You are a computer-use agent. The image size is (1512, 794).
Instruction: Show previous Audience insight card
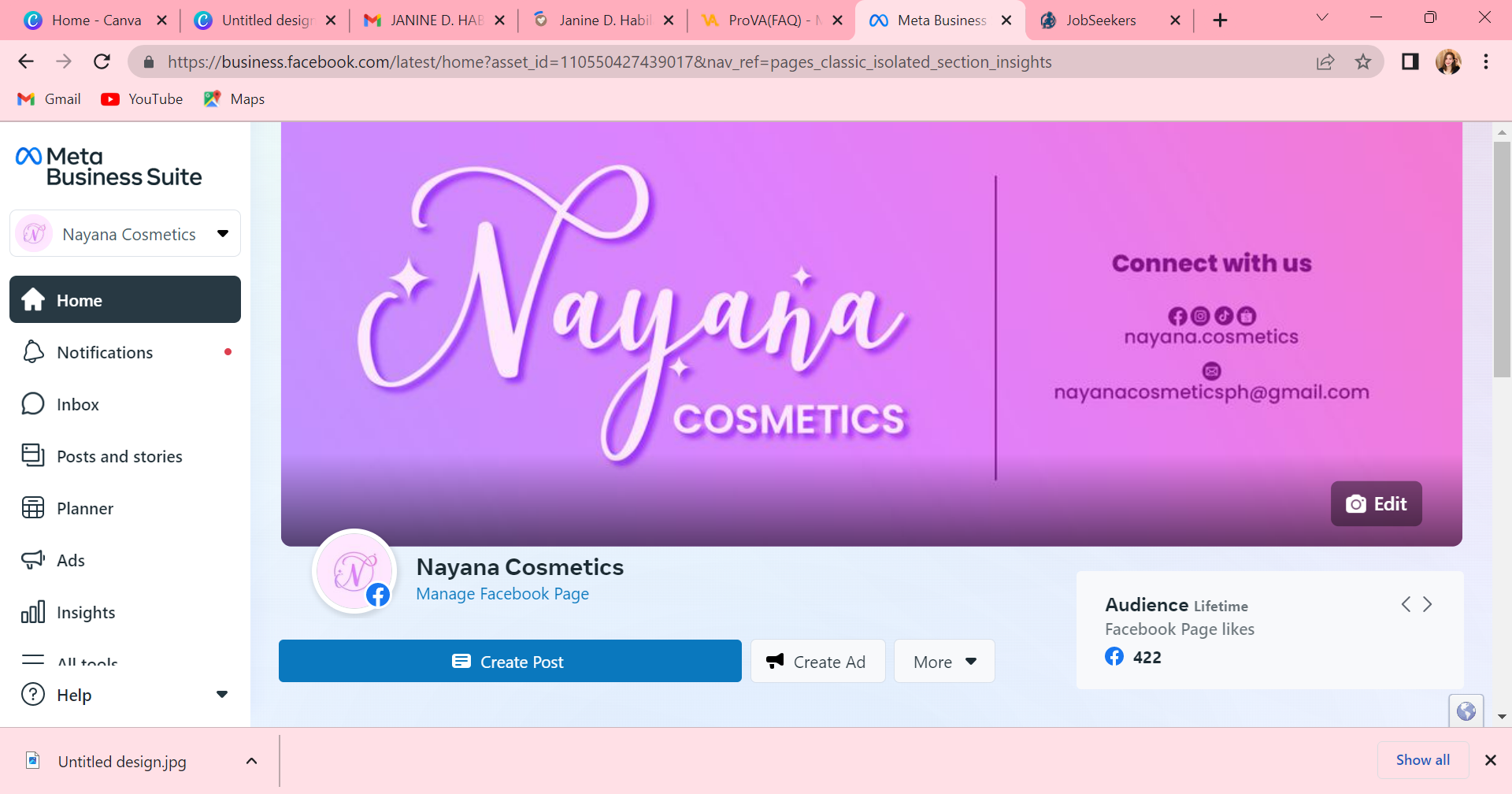(1406, 604)
